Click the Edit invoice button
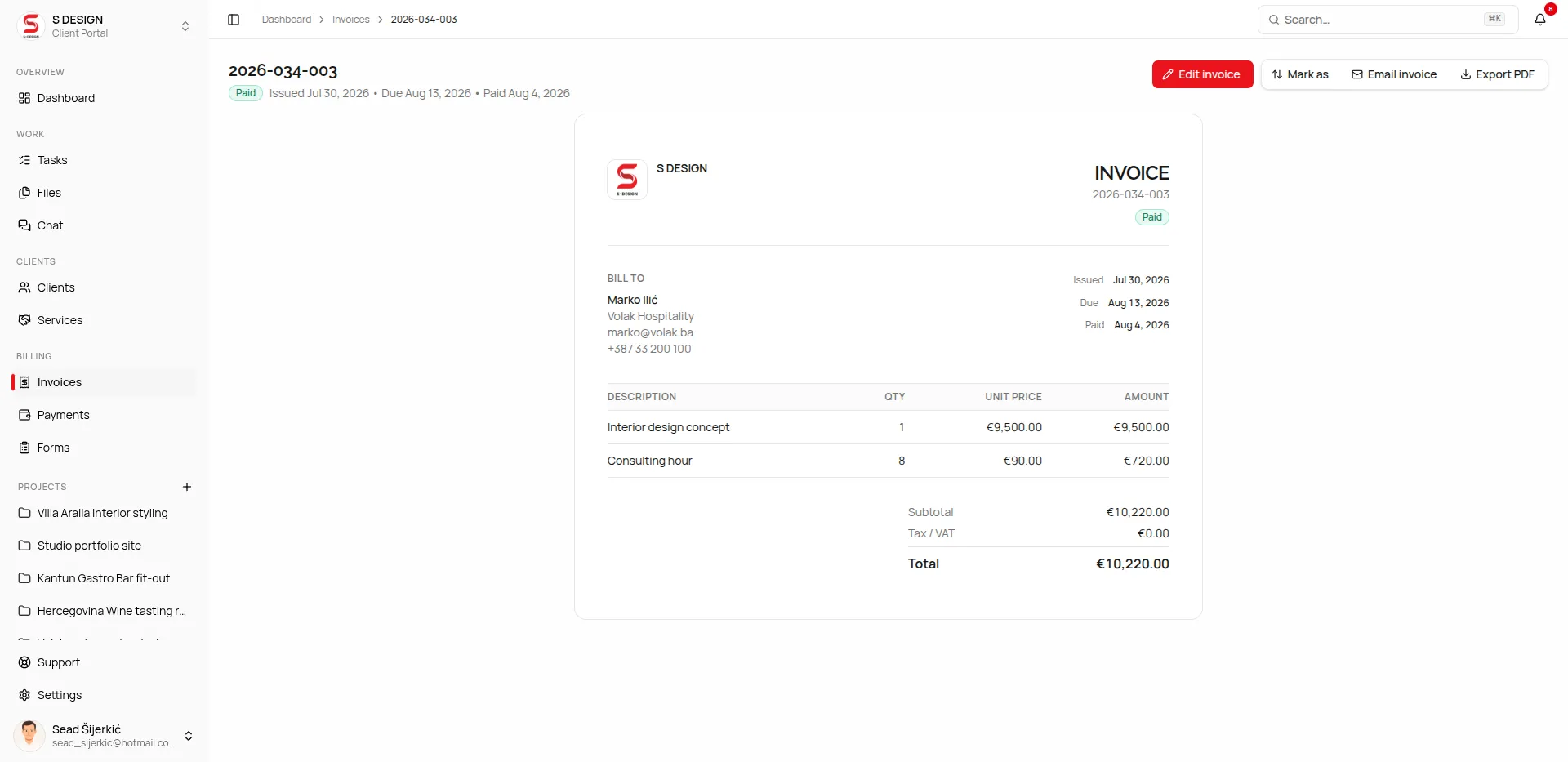Viewport: 1568px width, 762px height. click(x=1202, y=74)
